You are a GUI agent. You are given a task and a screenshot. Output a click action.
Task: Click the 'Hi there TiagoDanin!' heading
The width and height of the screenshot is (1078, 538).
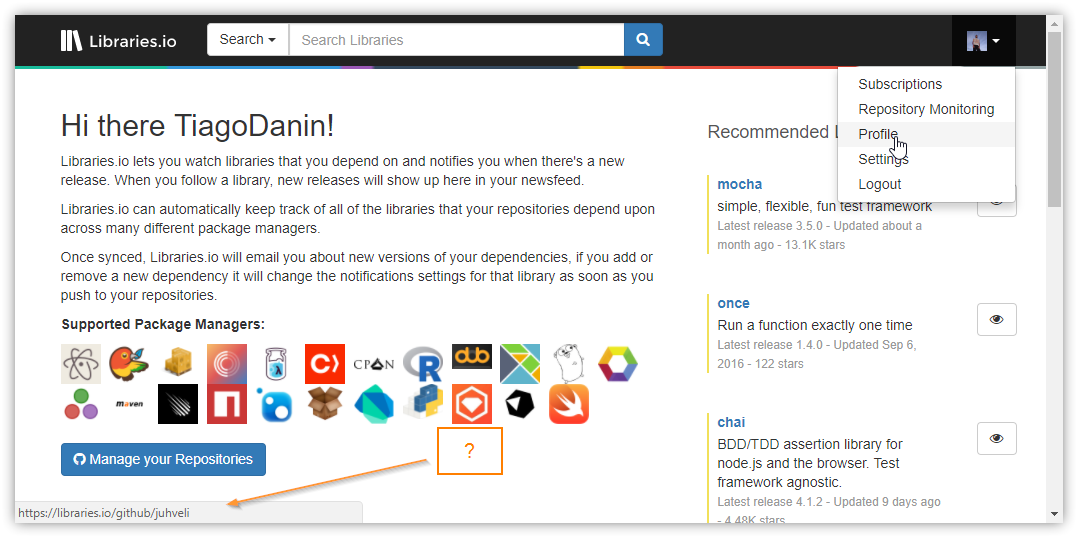tap(198, 126)
